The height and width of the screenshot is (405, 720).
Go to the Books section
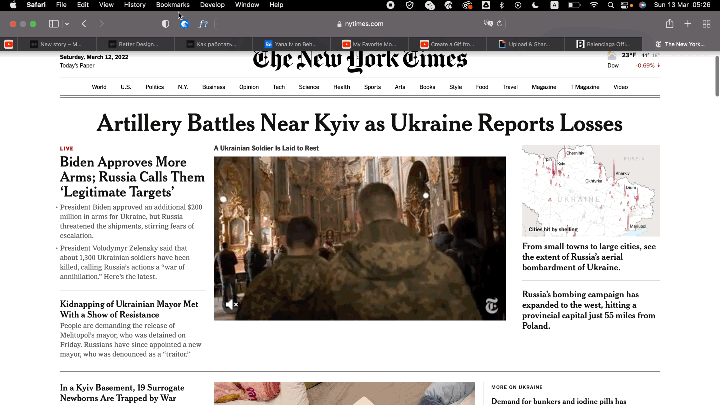(x=427, y=87)
